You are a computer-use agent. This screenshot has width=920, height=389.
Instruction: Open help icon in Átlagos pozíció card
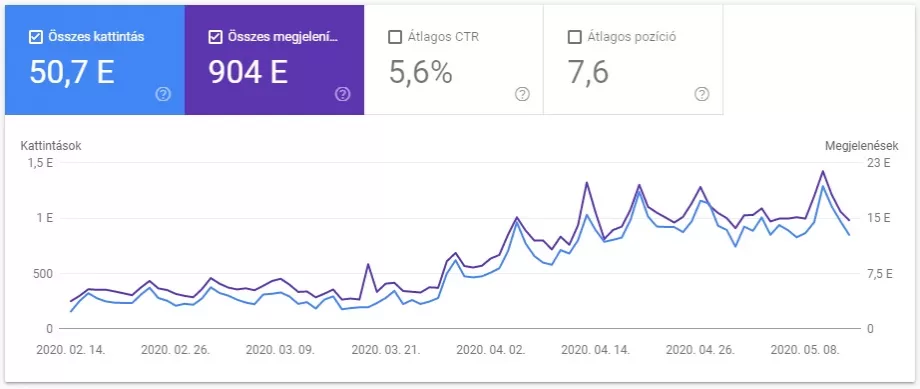click(702, 94)
